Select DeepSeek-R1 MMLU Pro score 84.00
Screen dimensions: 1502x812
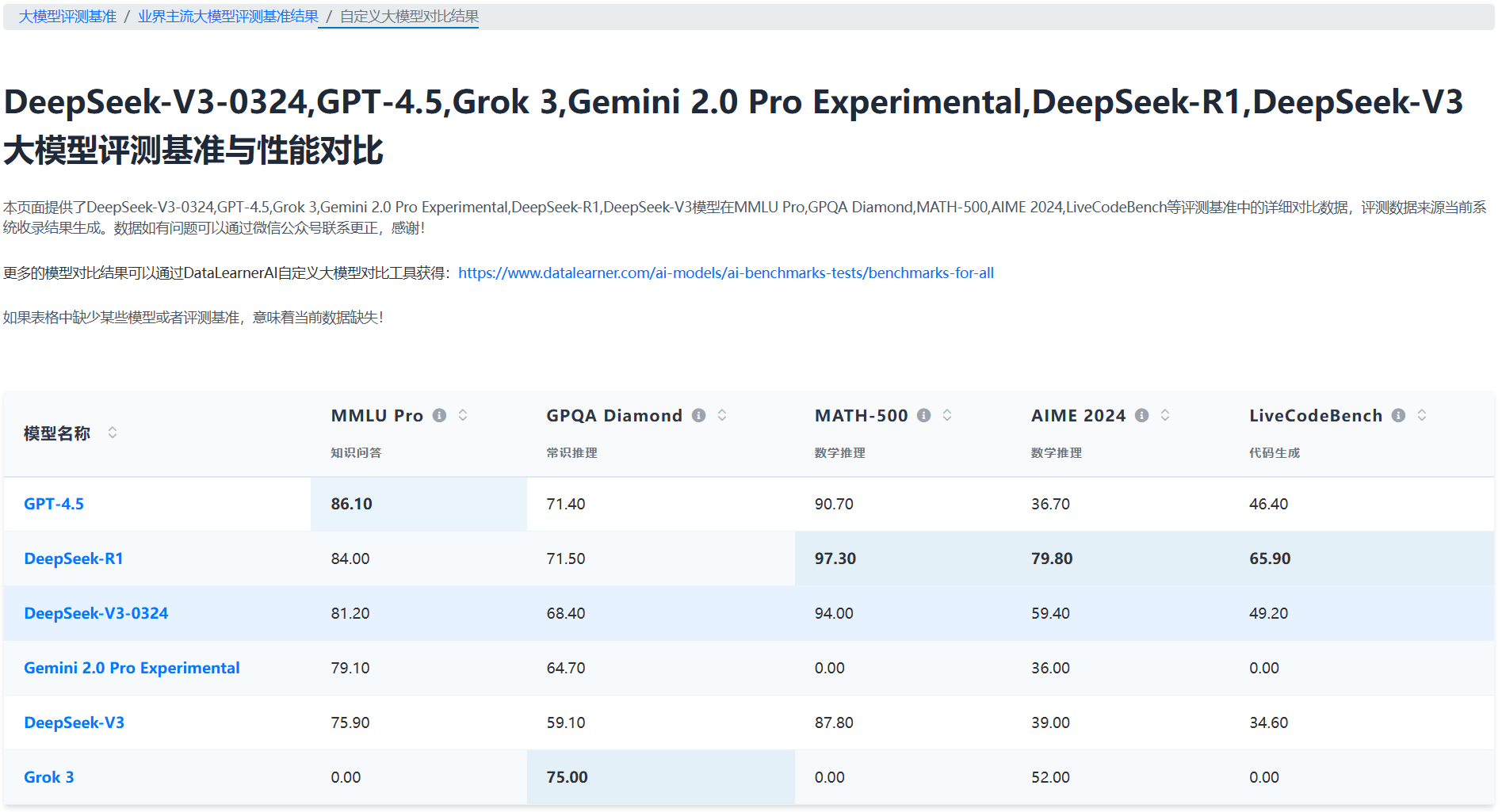tap(350, 558)
